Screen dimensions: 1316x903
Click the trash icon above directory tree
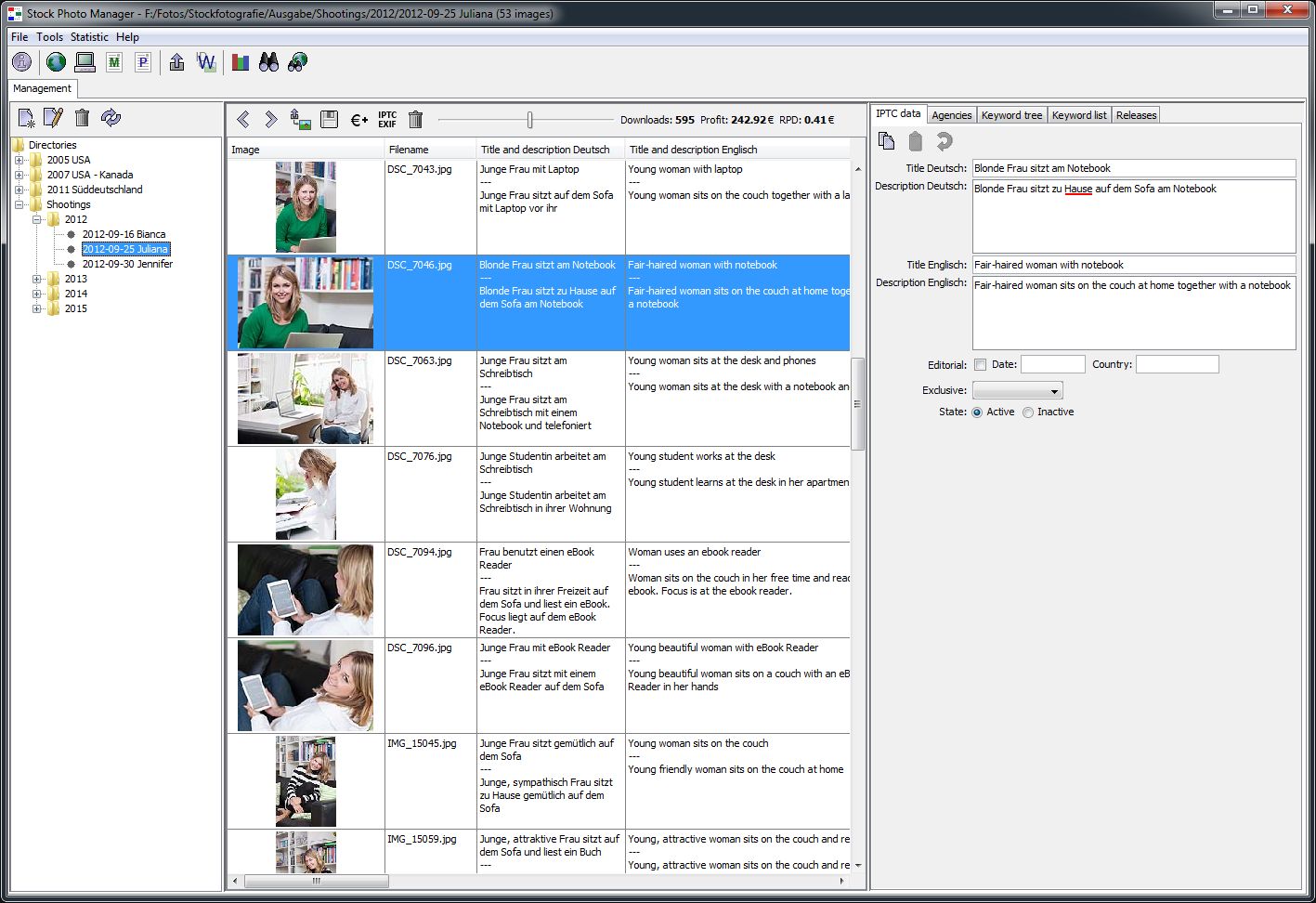[82, 118]
